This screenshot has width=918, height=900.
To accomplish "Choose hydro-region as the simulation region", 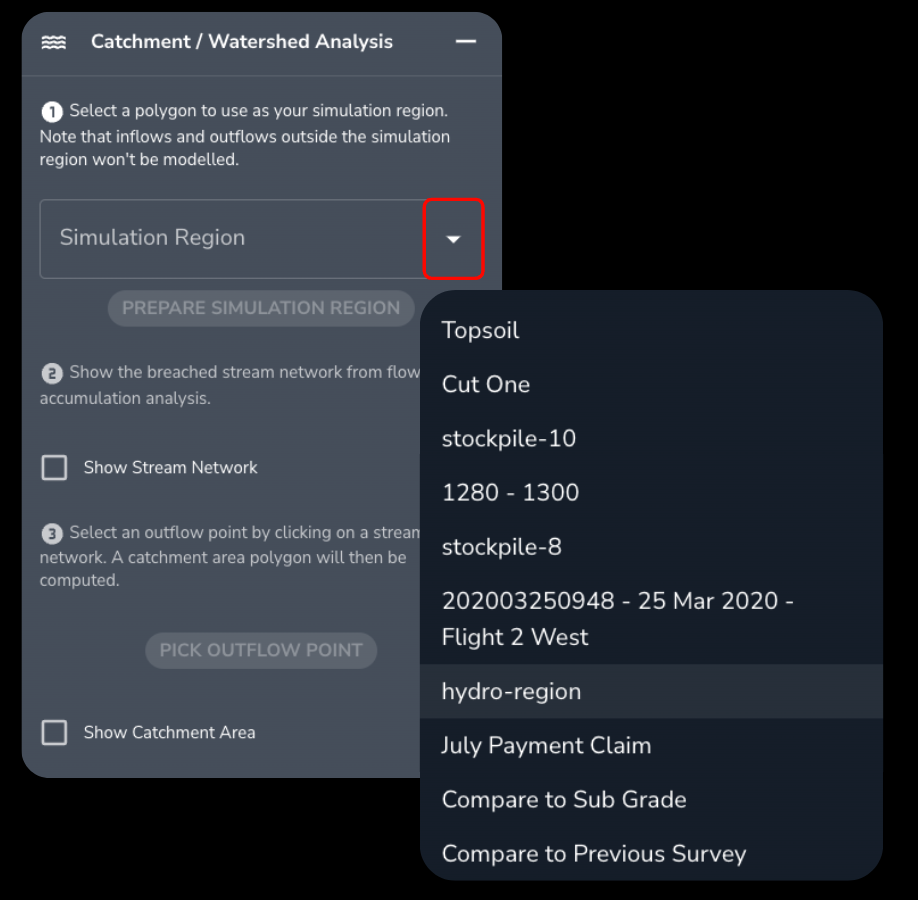I will point(511,692).
